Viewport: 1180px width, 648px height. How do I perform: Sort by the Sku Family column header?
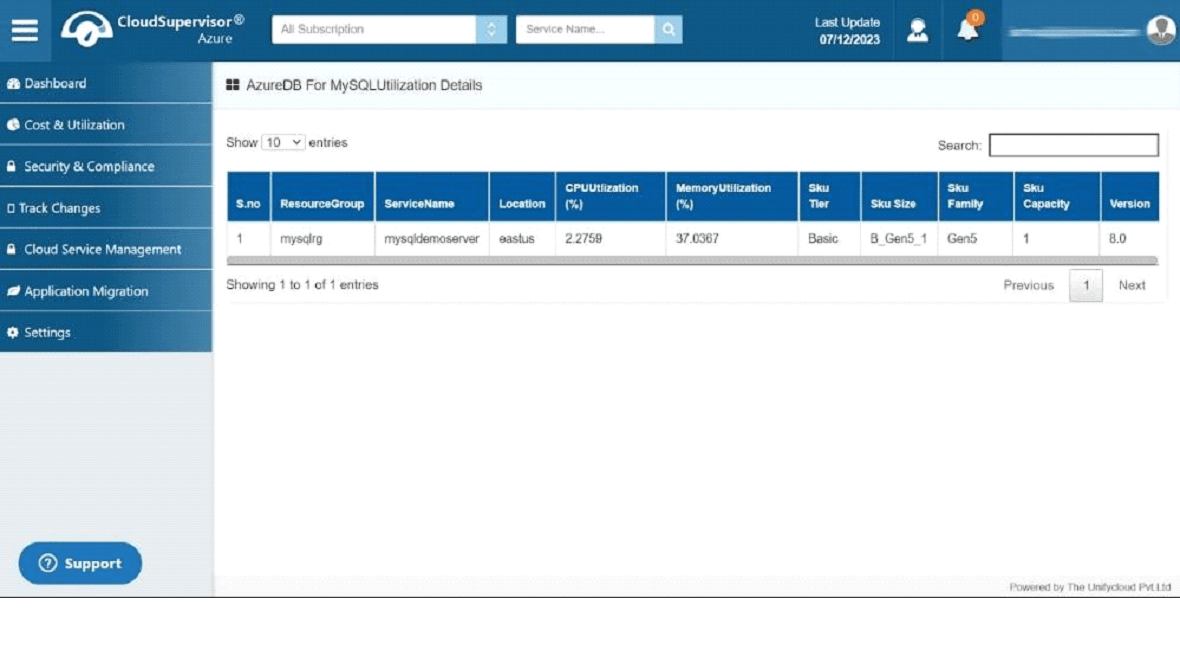976,196
